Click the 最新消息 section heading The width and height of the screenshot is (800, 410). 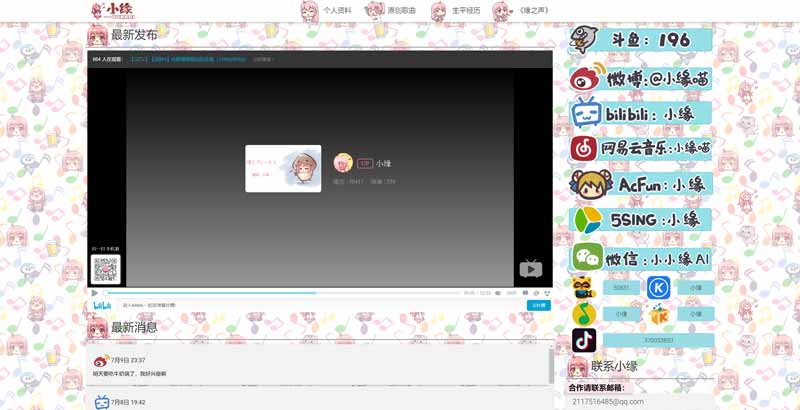pyautogui.click(x=134, y=327)
